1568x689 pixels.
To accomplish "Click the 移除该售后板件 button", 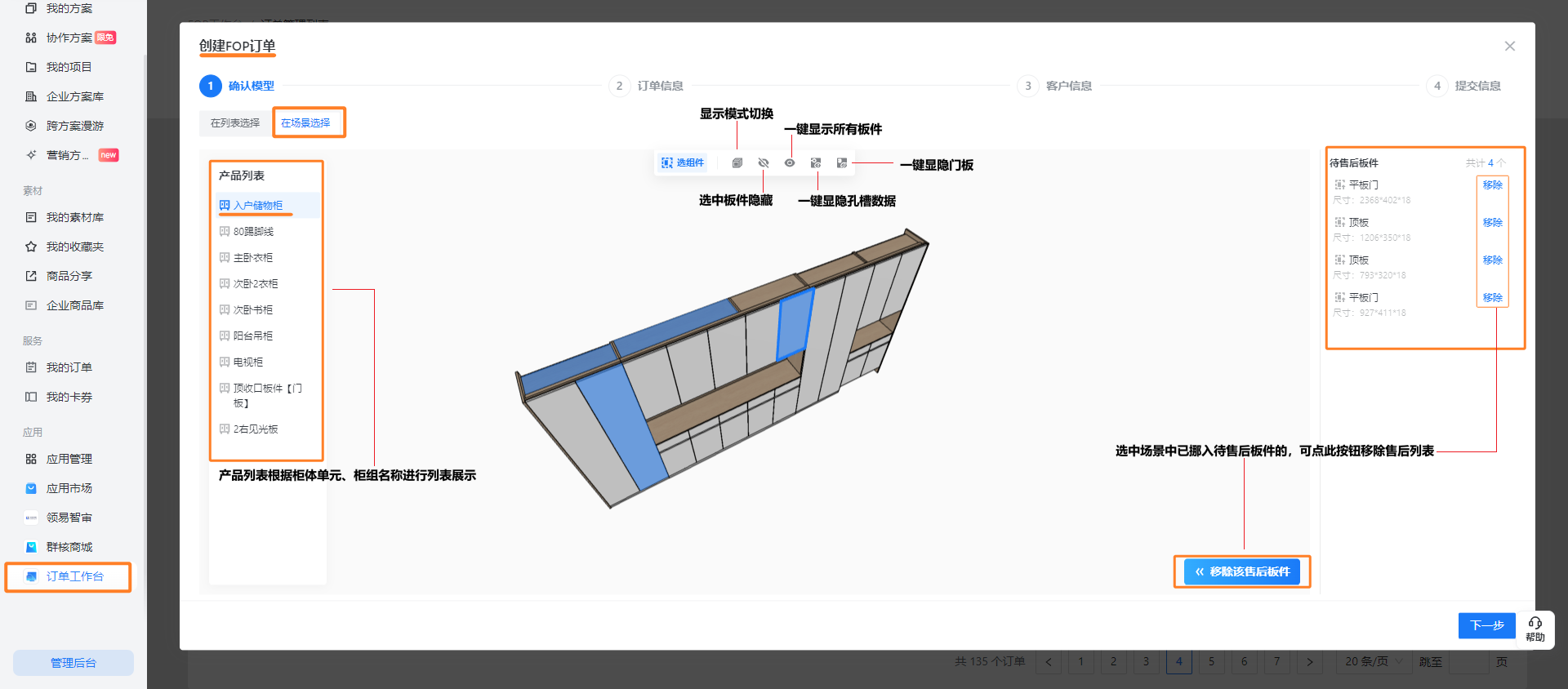I will (1242, 571).
